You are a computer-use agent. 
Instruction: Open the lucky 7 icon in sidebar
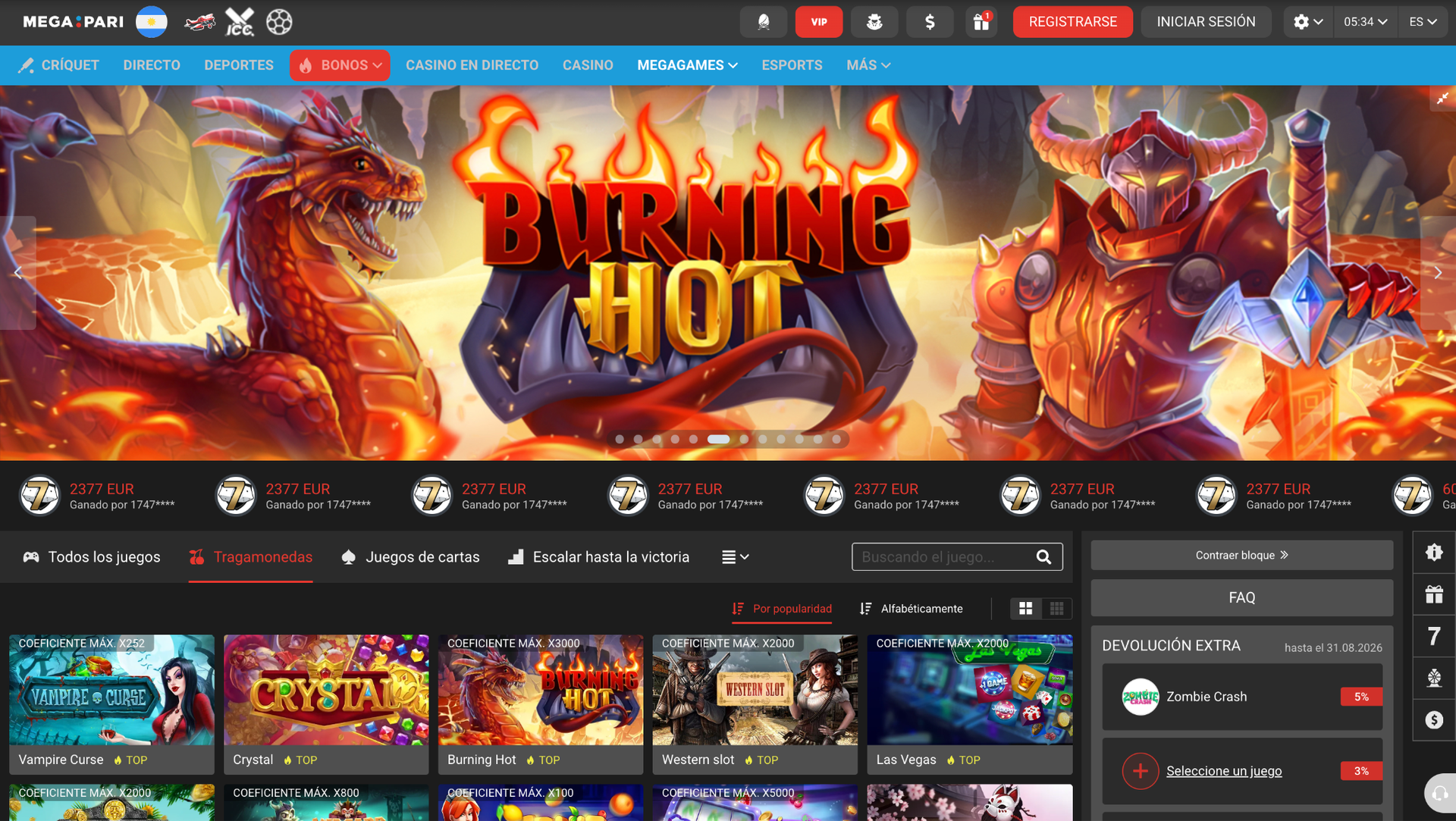1434,636
